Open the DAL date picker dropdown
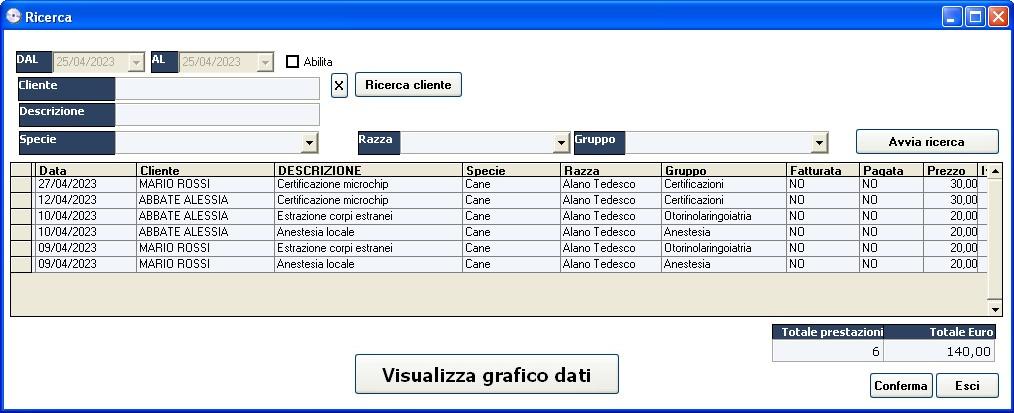The width and height of the screenshot is (1014, 413). [x=137, y=62]
